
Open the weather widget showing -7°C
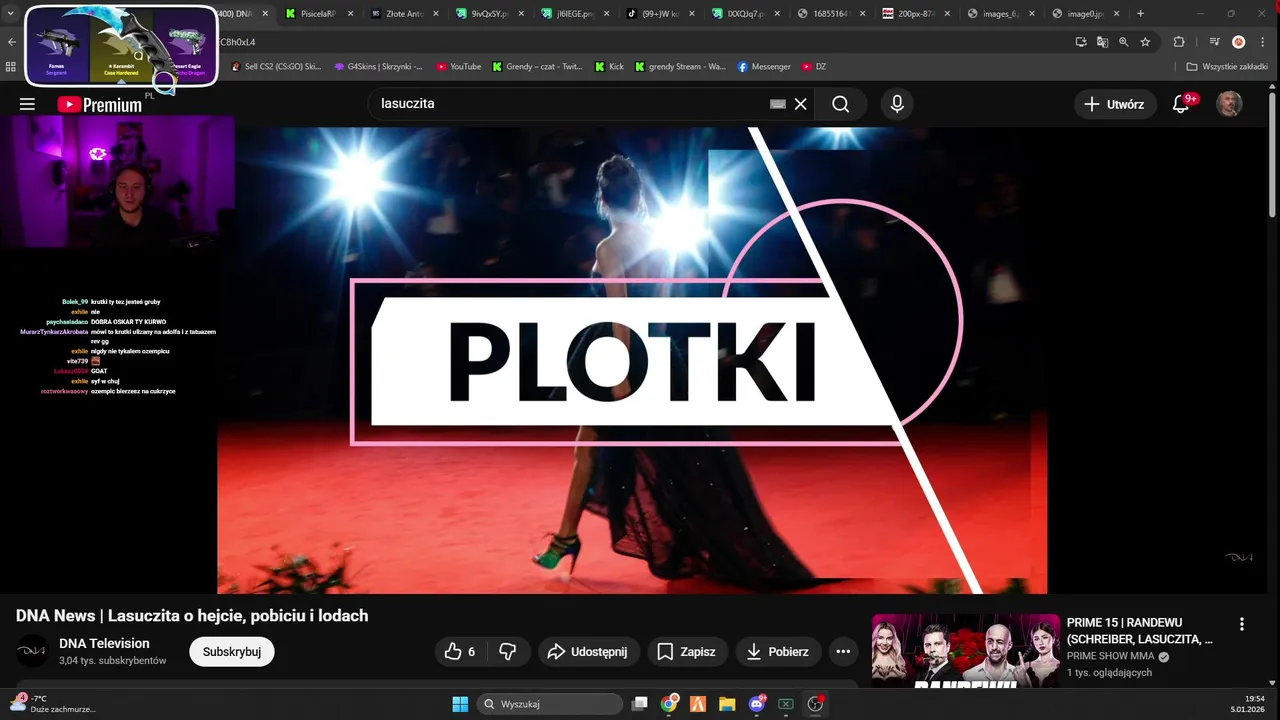pyautogui.click(x=55, y=704)
